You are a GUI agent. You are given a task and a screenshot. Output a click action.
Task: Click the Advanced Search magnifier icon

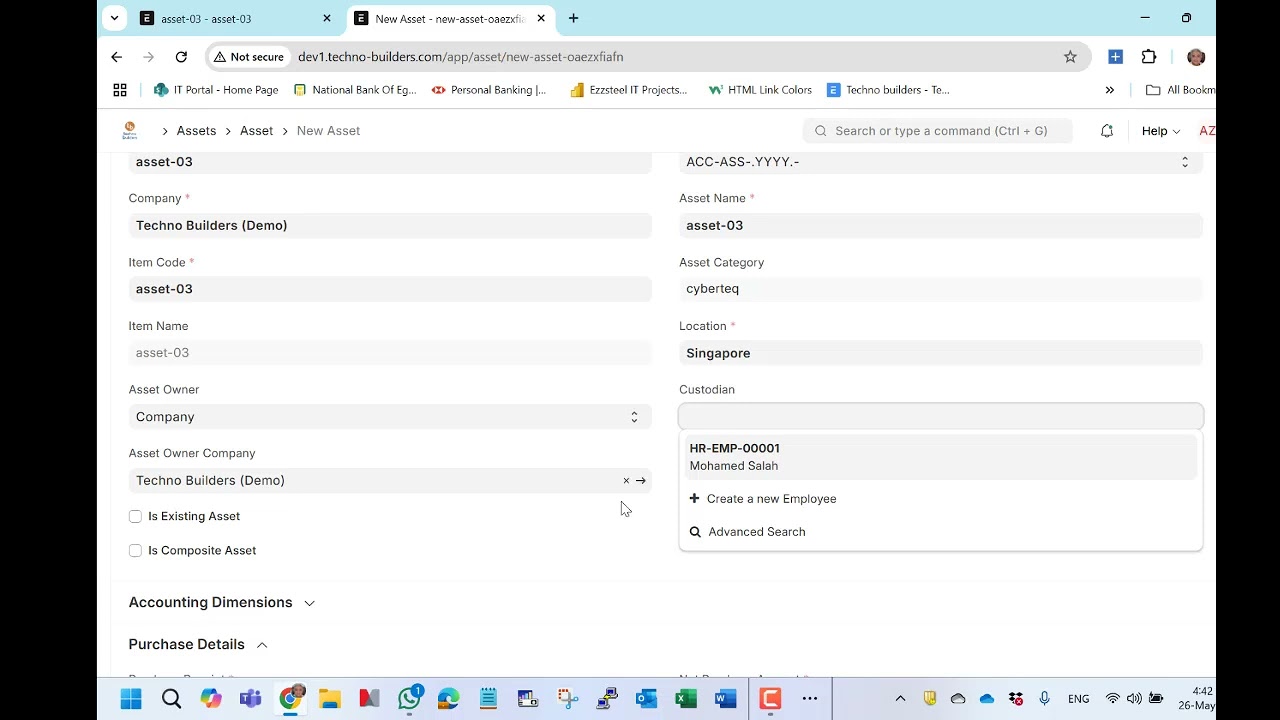pyautogui.click(x=695, y=532)
